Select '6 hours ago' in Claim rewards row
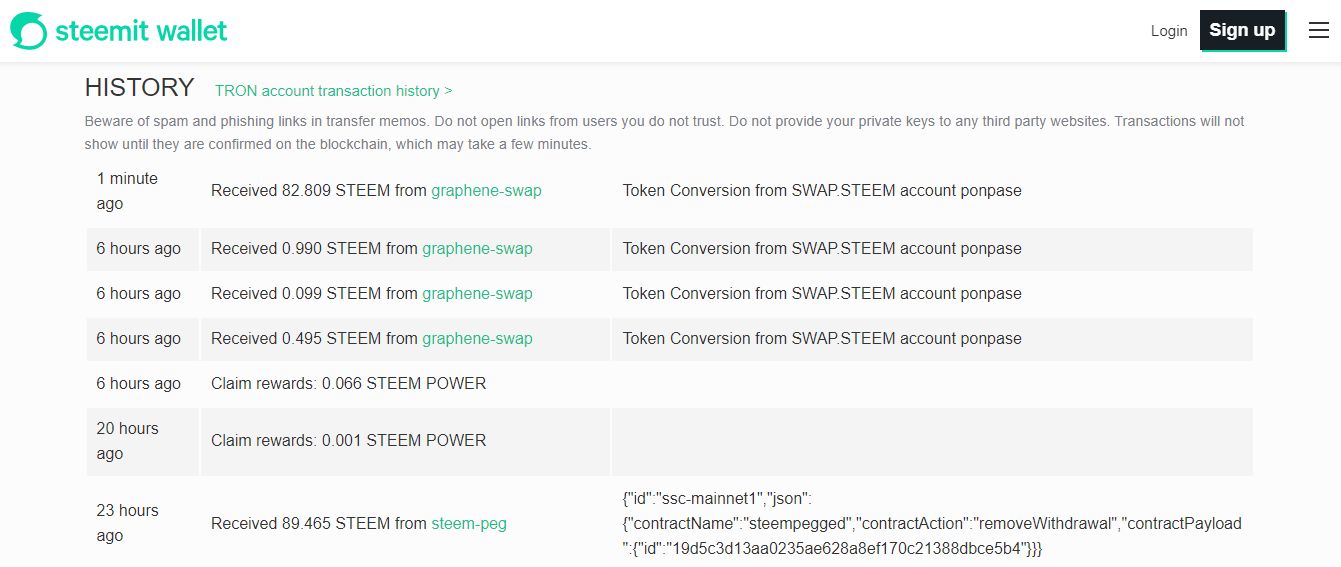The width and height of the screenshot is (1341, 567). (139, 383)
